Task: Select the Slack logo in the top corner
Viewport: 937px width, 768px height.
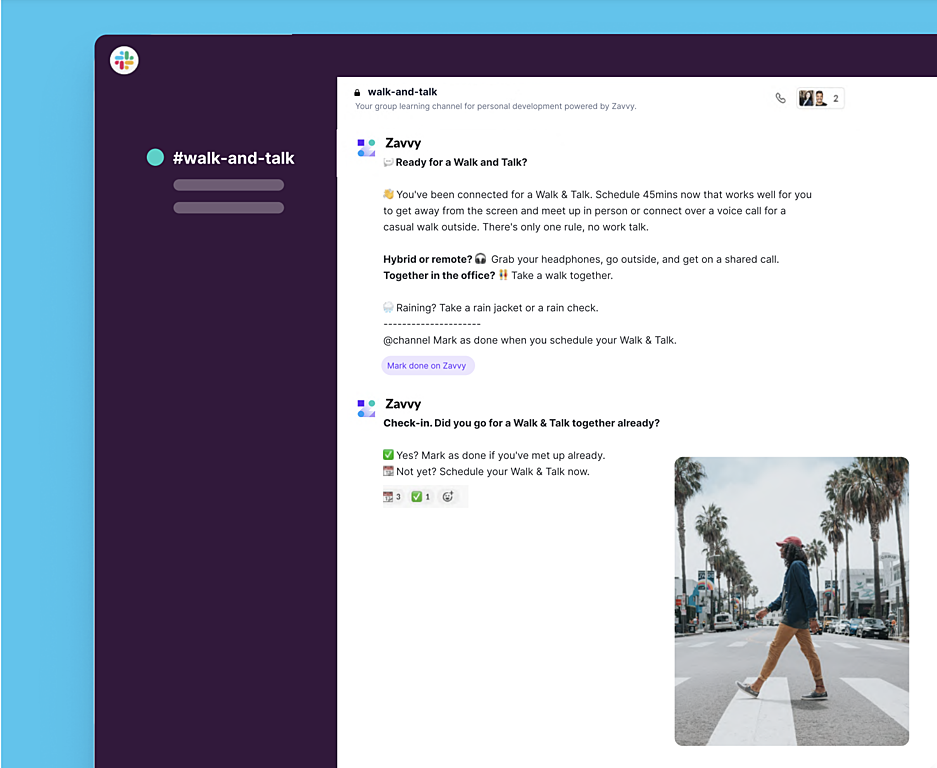Action: tap(123, 60)
